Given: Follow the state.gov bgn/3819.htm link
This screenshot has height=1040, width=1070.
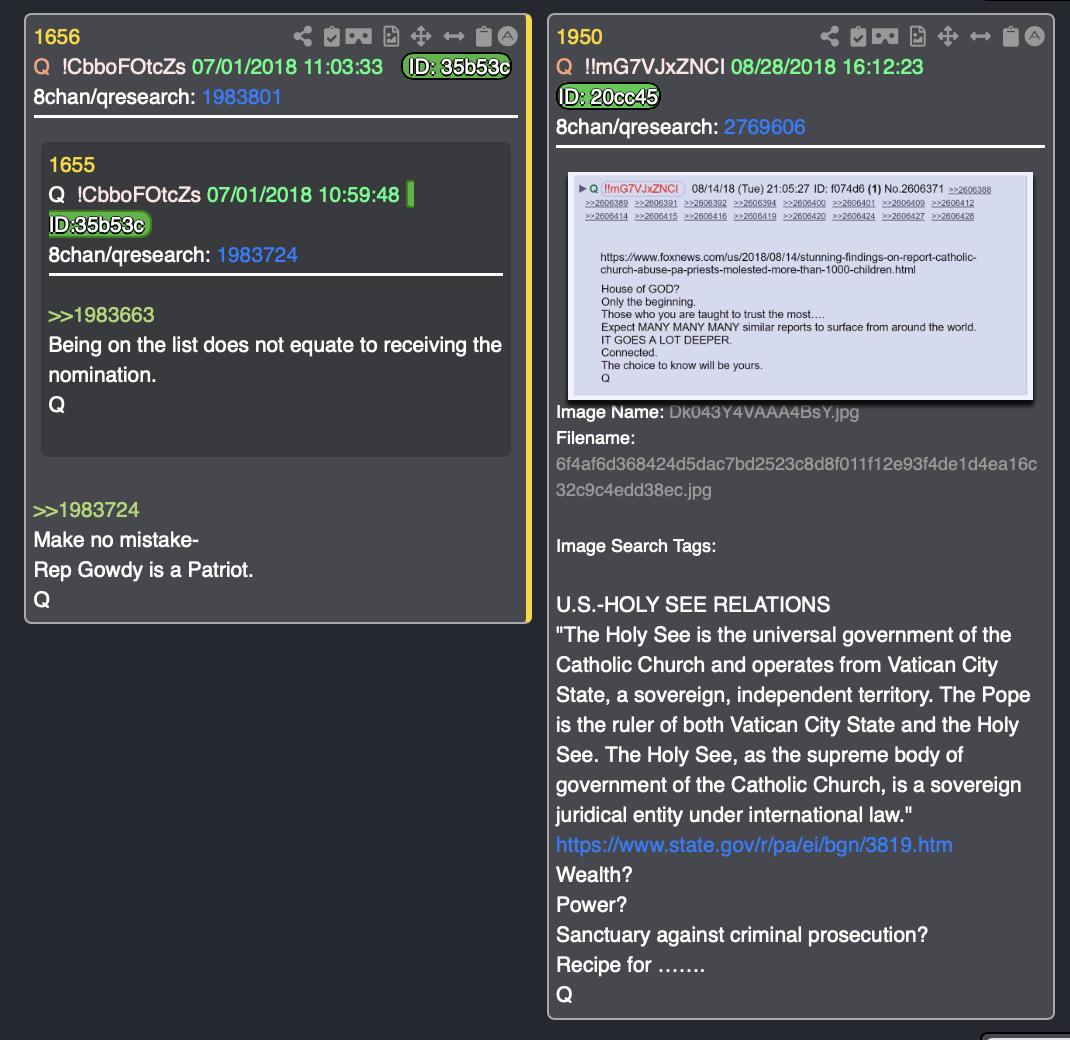Looking at the screenshot, I should click(x=754, y=845).
